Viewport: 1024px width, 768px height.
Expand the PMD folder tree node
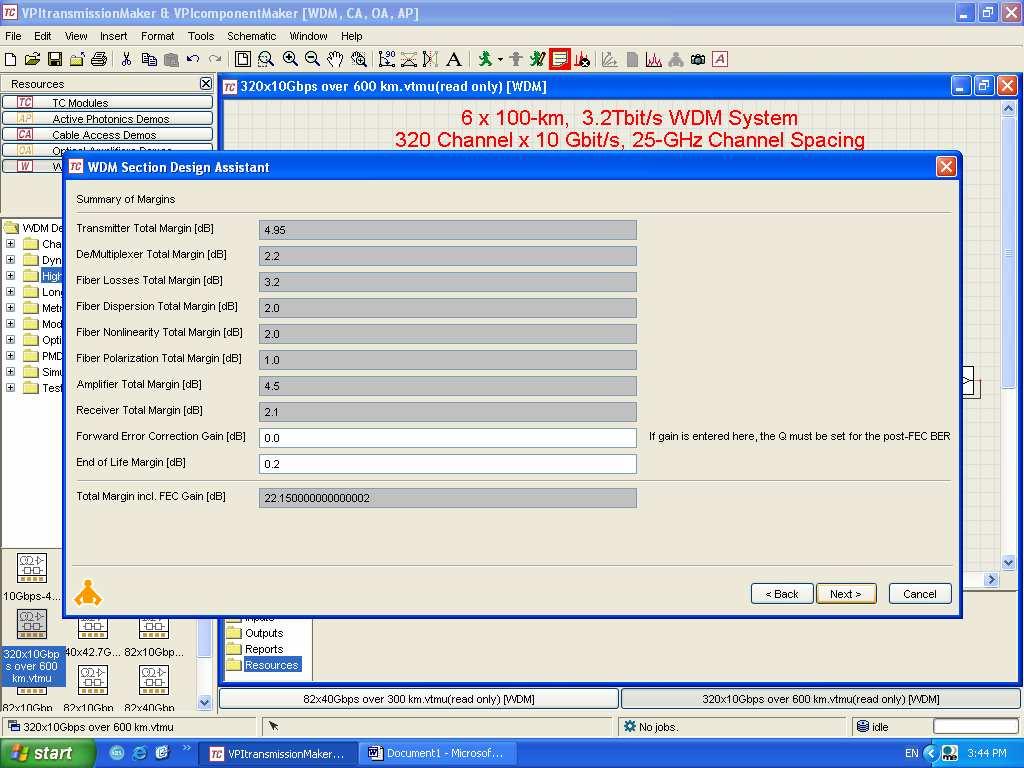[10, 355]
